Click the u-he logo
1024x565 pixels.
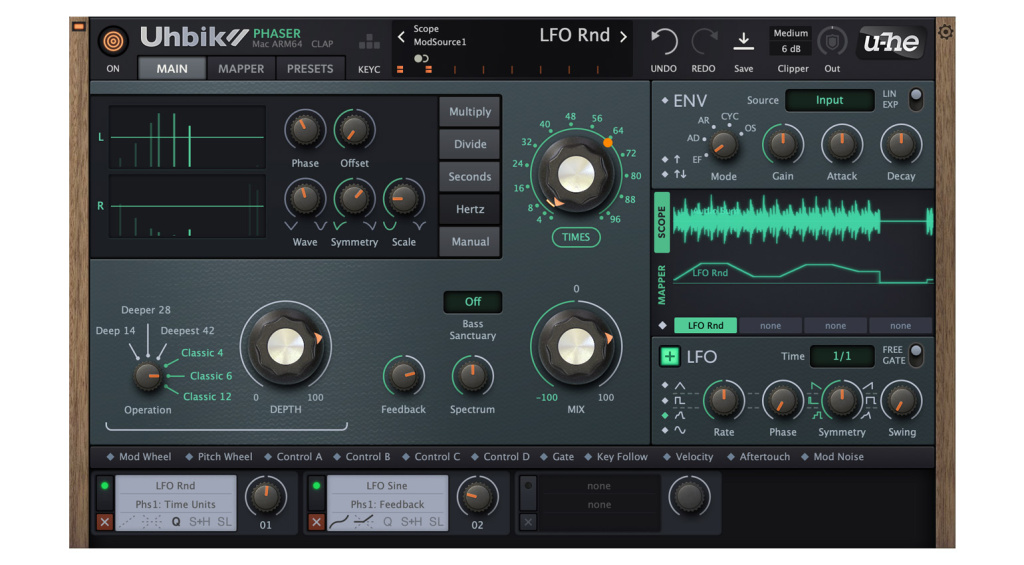point(891,42)
